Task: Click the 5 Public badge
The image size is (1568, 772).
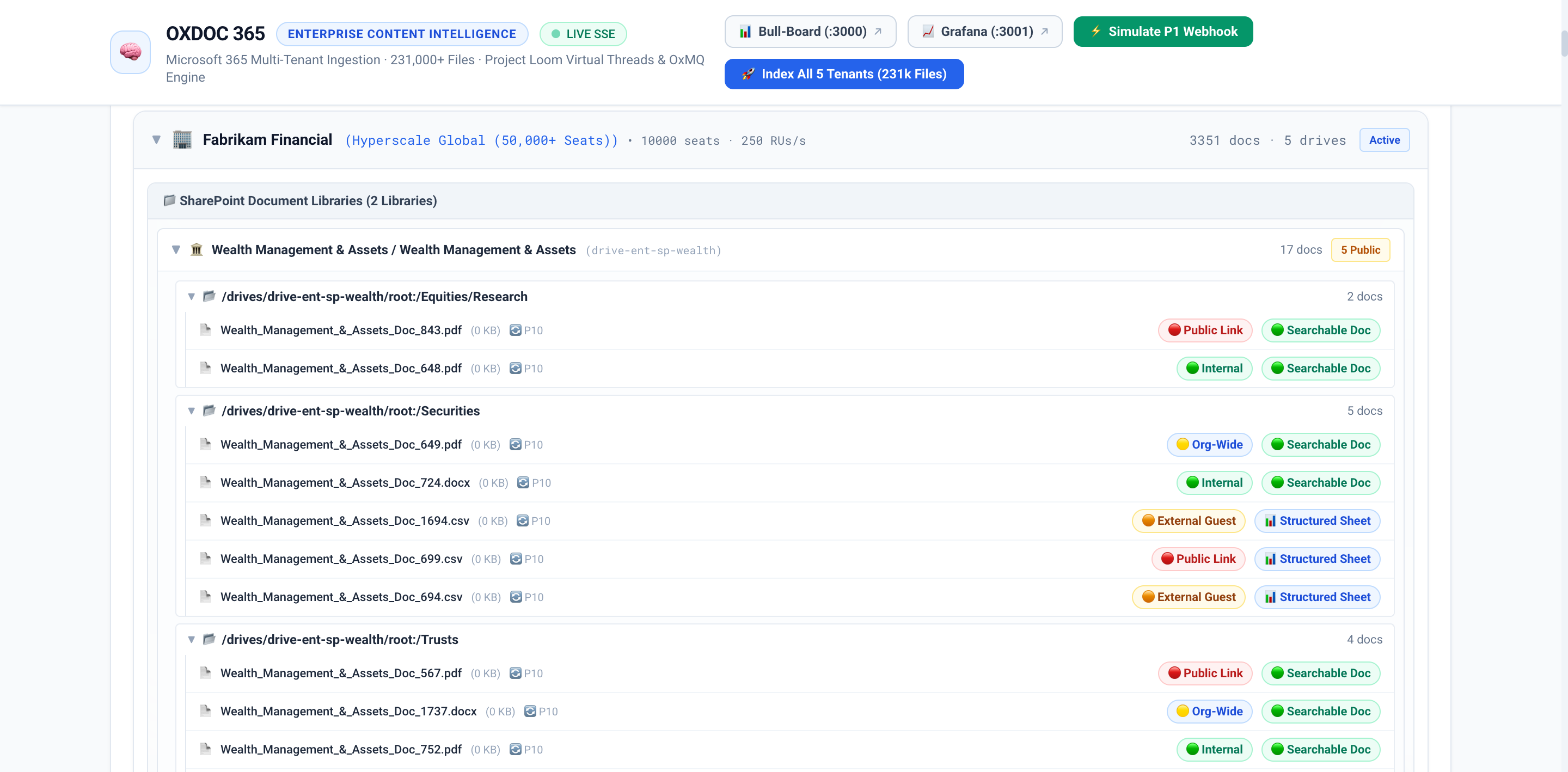Action: pyautogui.click(x=1361, y=250)
